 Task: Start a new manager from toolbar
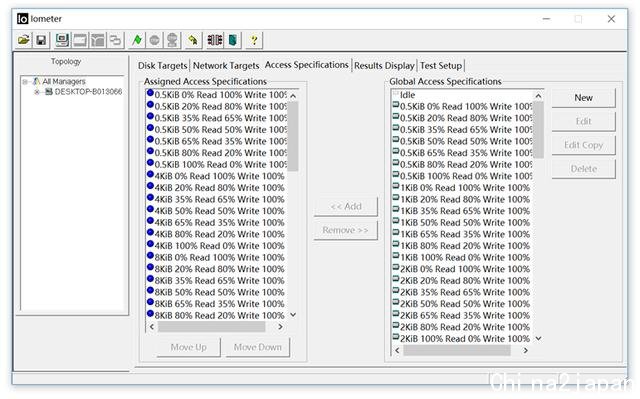pos(62,40)
